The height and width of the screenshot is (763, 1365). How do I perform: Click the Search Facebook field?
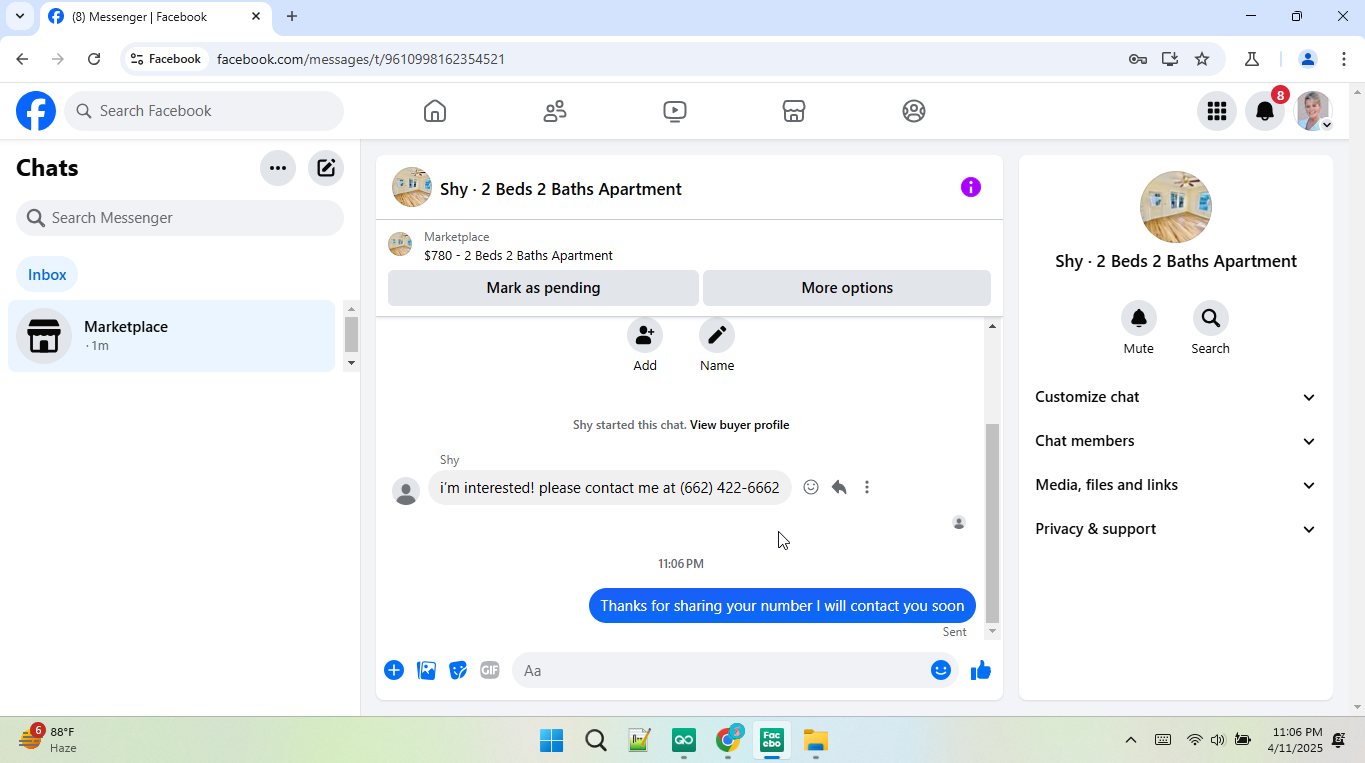(x=204, y=111)
